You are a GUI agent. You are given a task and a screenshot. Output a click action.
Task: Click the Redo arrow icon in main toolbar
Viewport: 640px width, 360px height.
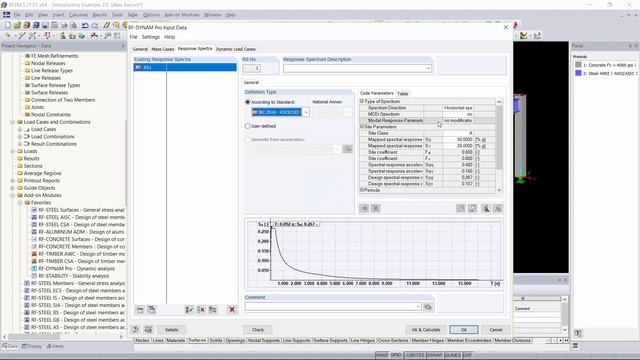94,25
